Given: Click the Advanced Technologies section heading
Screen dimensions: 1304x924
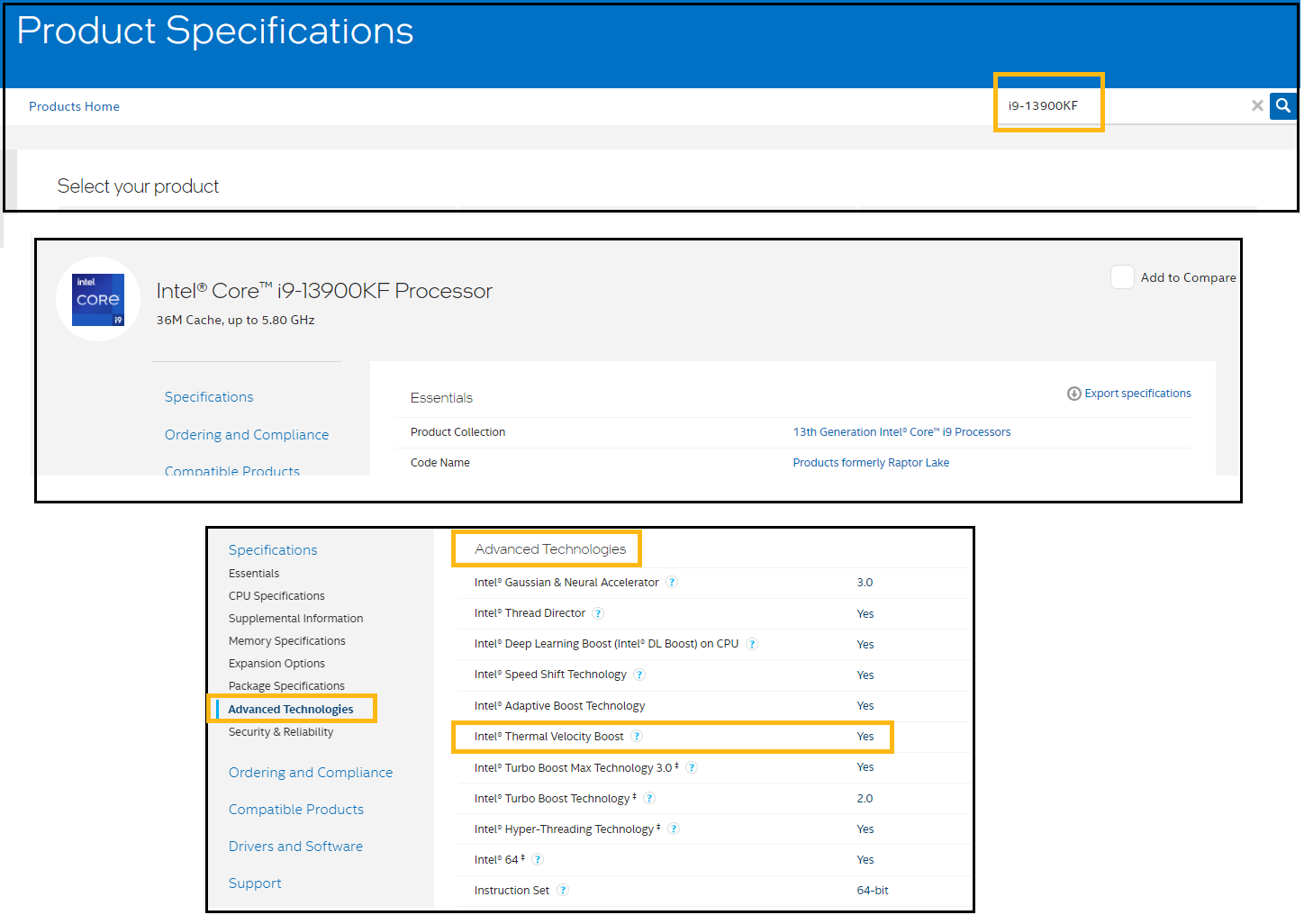Looking at the screenshot, I should pos(550,549).
